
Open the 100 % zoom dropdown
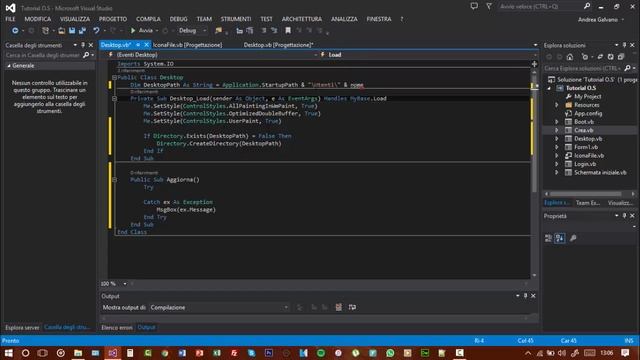tap(125, 284)
